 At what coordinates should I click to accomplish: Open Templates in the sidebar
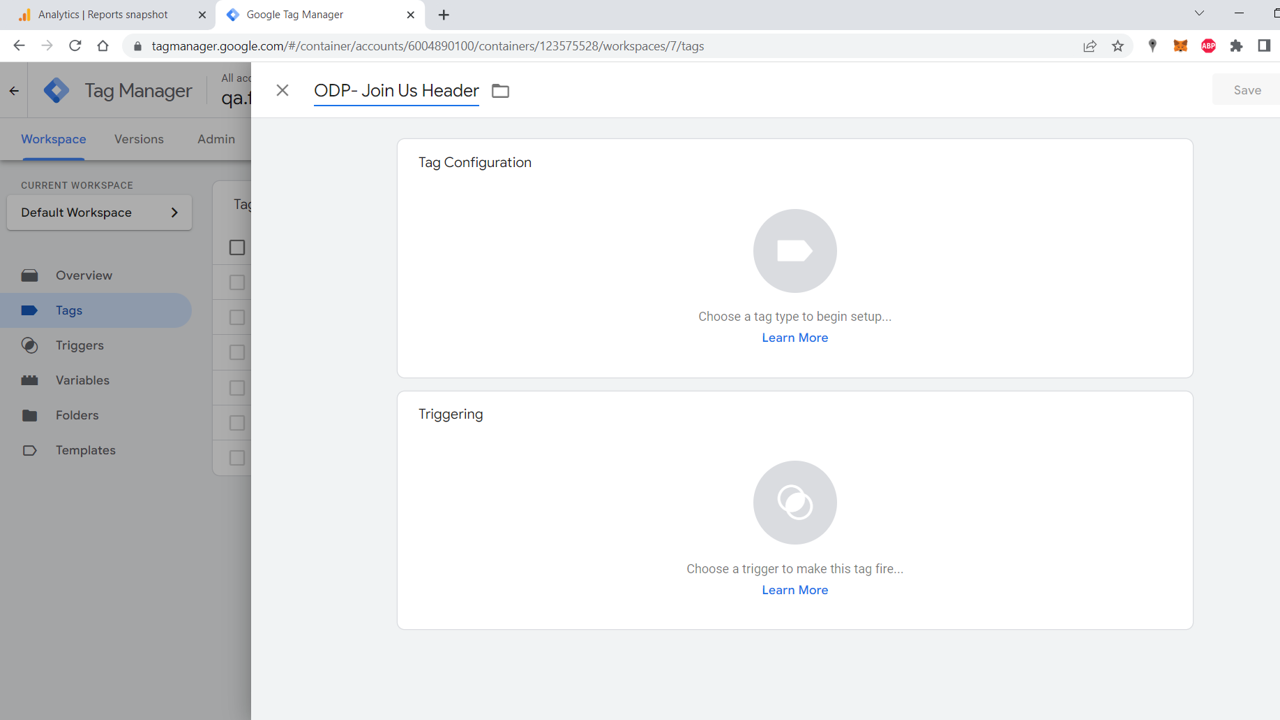pos(85,450)
